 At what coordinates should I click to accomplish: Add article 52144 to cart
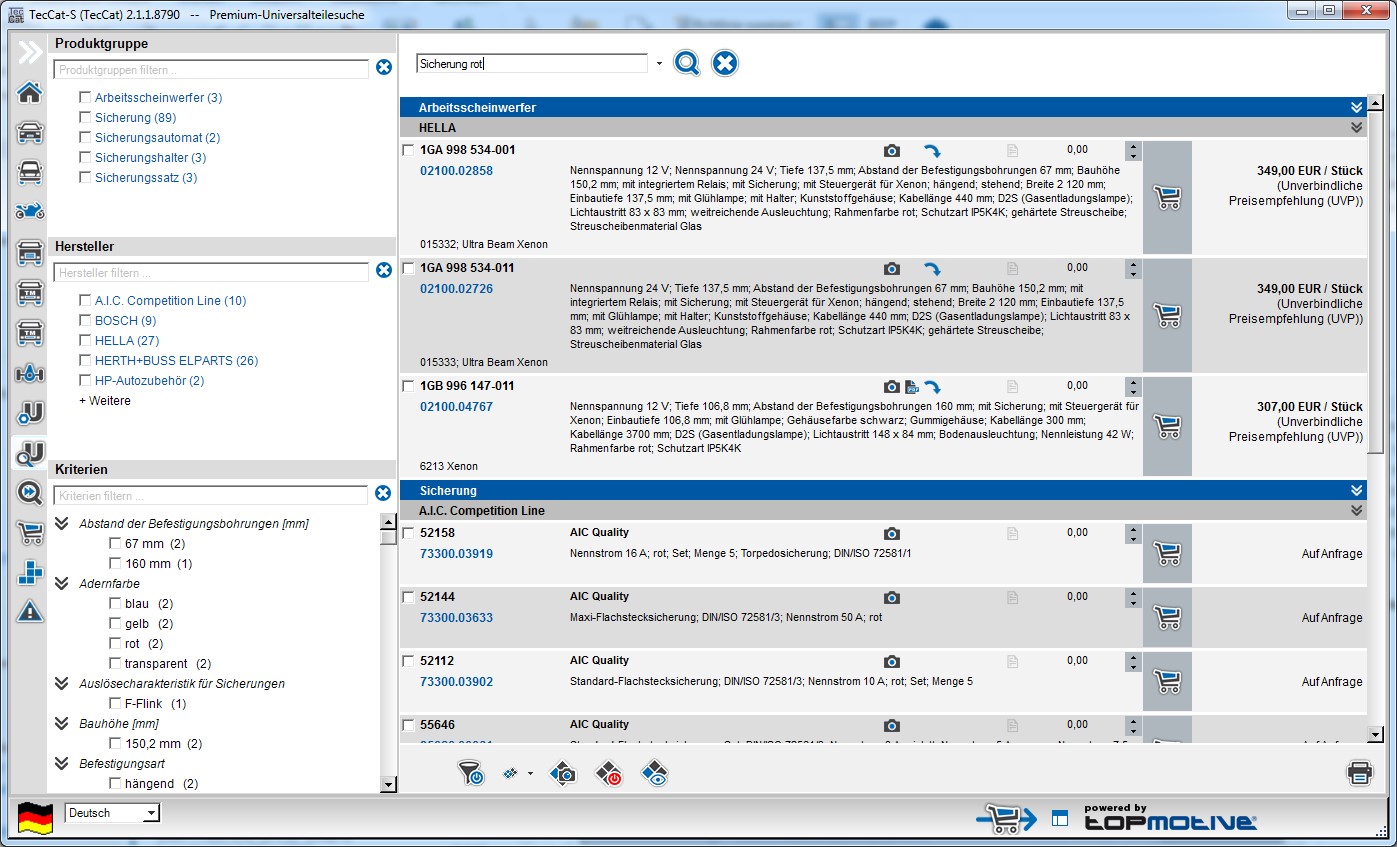pos(1167,618)
